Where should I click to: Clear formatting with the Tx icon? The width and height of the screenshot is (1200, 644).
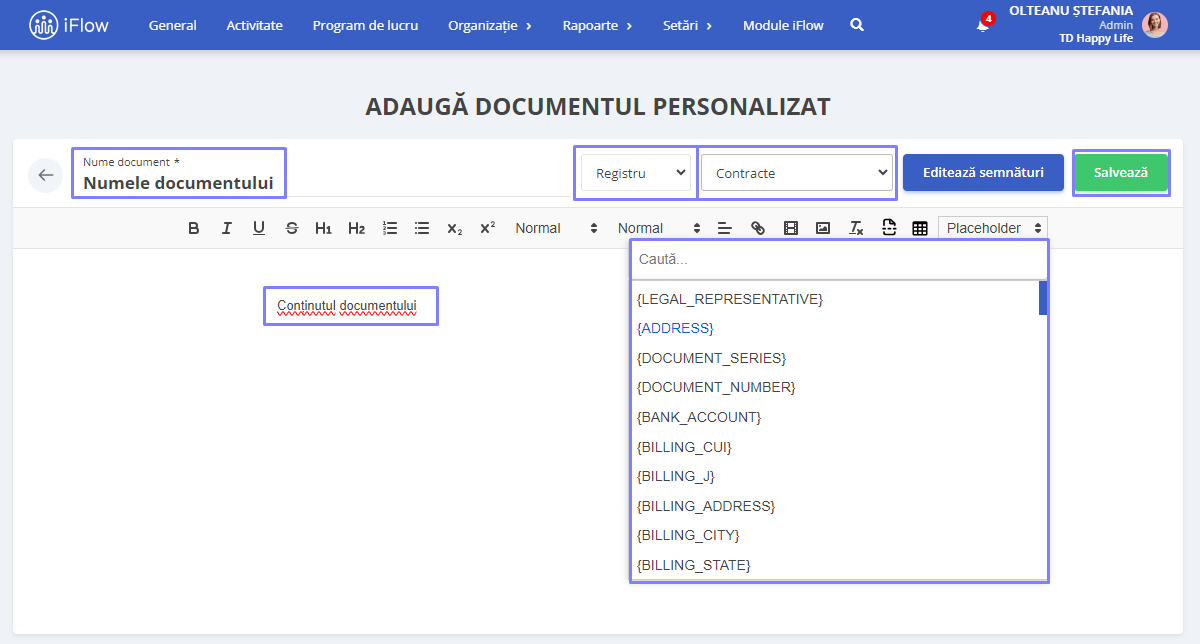[856, 228]
